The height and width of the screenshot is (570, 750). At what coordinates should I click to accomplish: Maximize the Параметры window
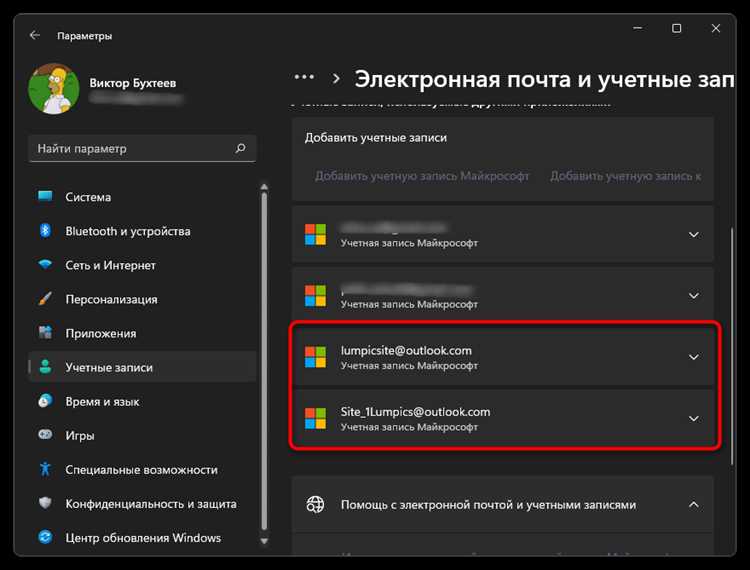[x=676, y=28]
